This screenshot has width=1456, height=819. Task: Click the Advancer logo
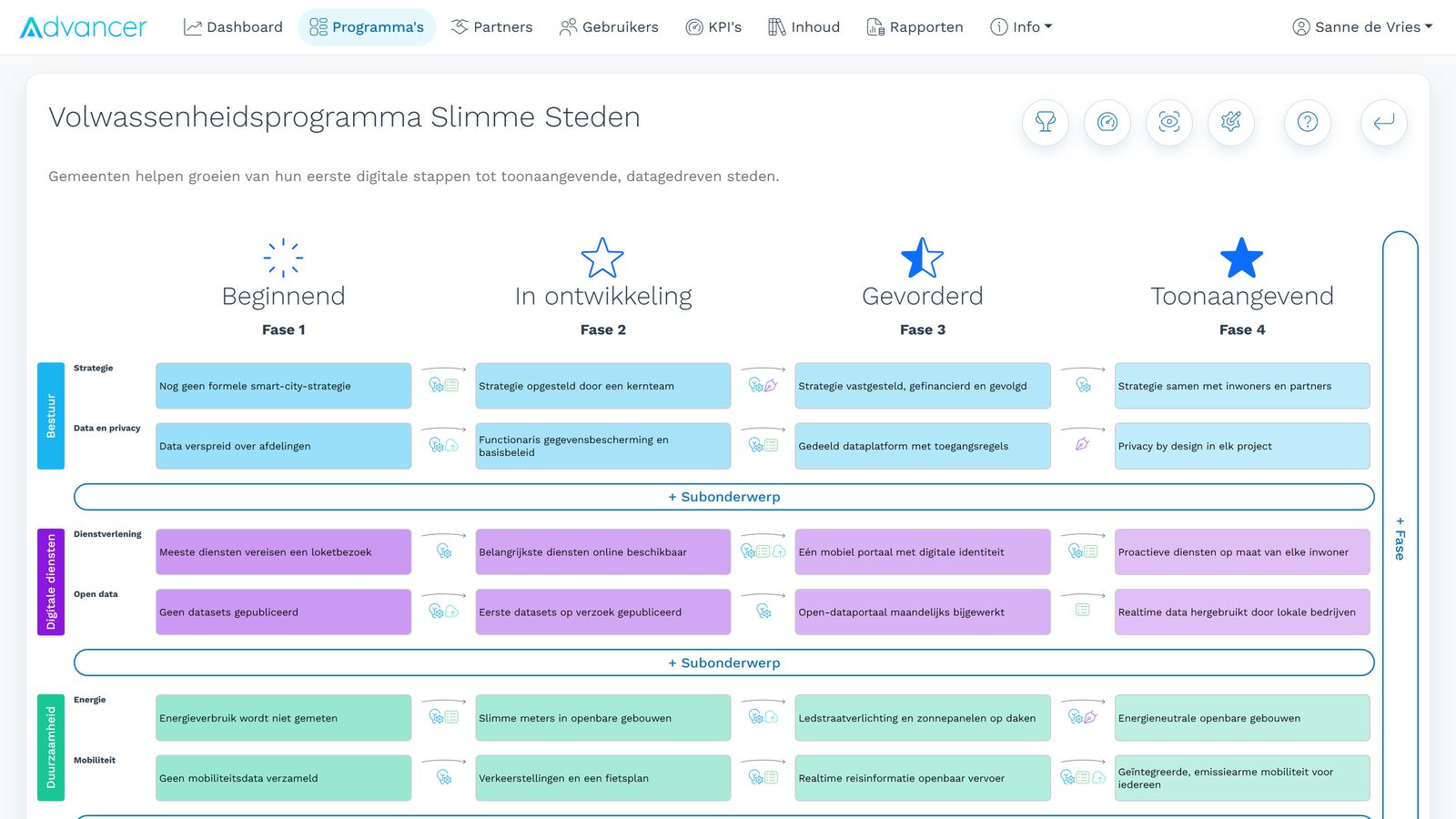coord(83,27)
